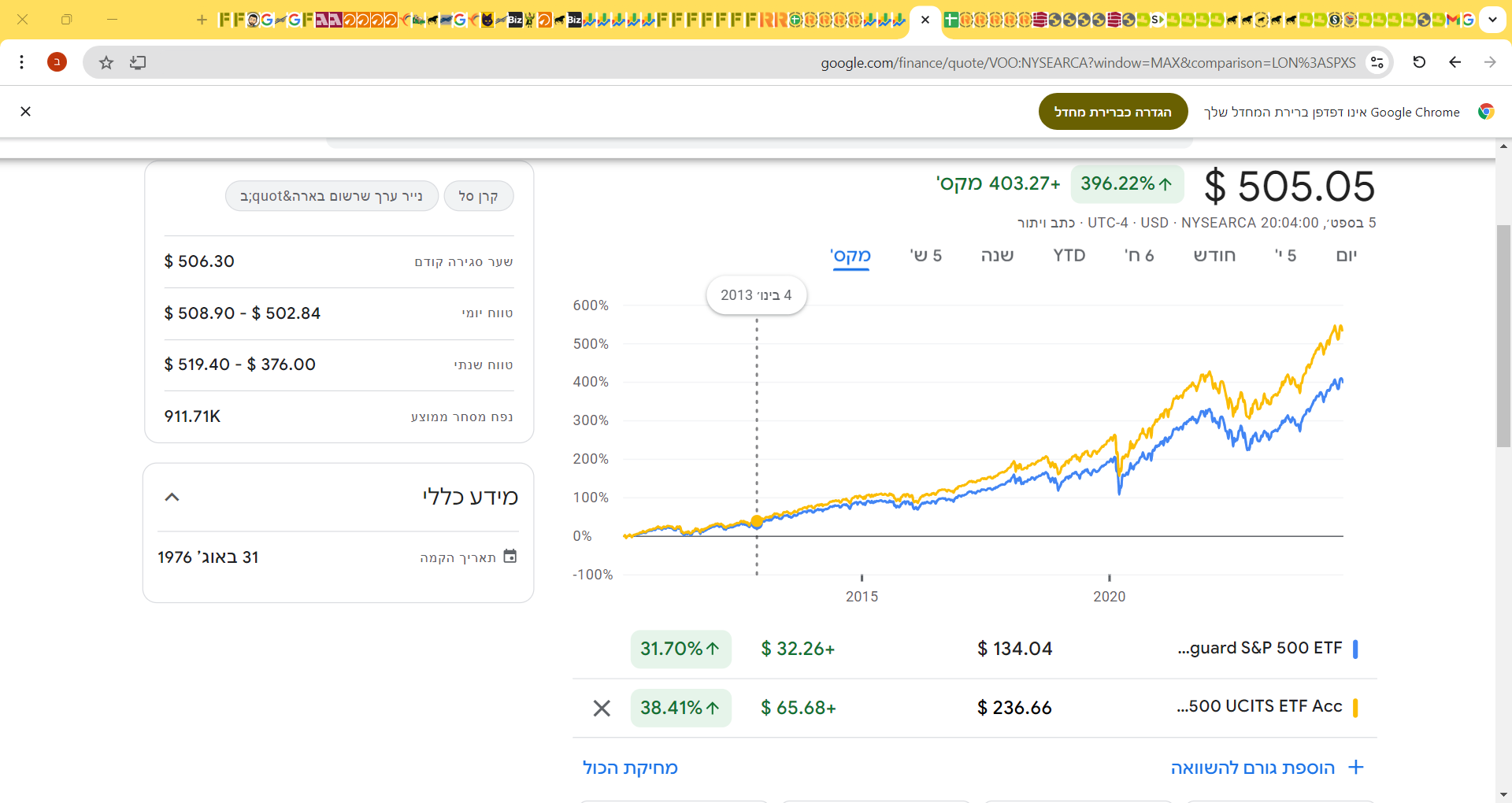Viewport: 1512px width, 803px height.
Task: Open the Chrome three-dot menu
Action: (22, 62)
